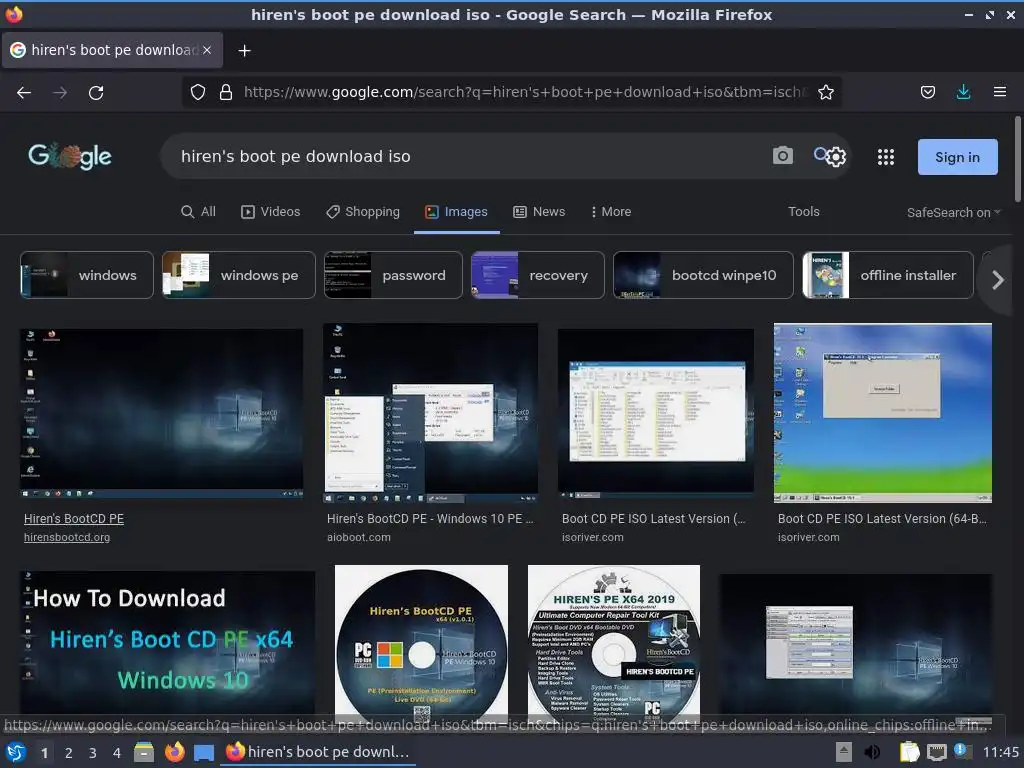Search by image using the camera icon
Viewport: 1024px width, 768px height.
[782, 156]
